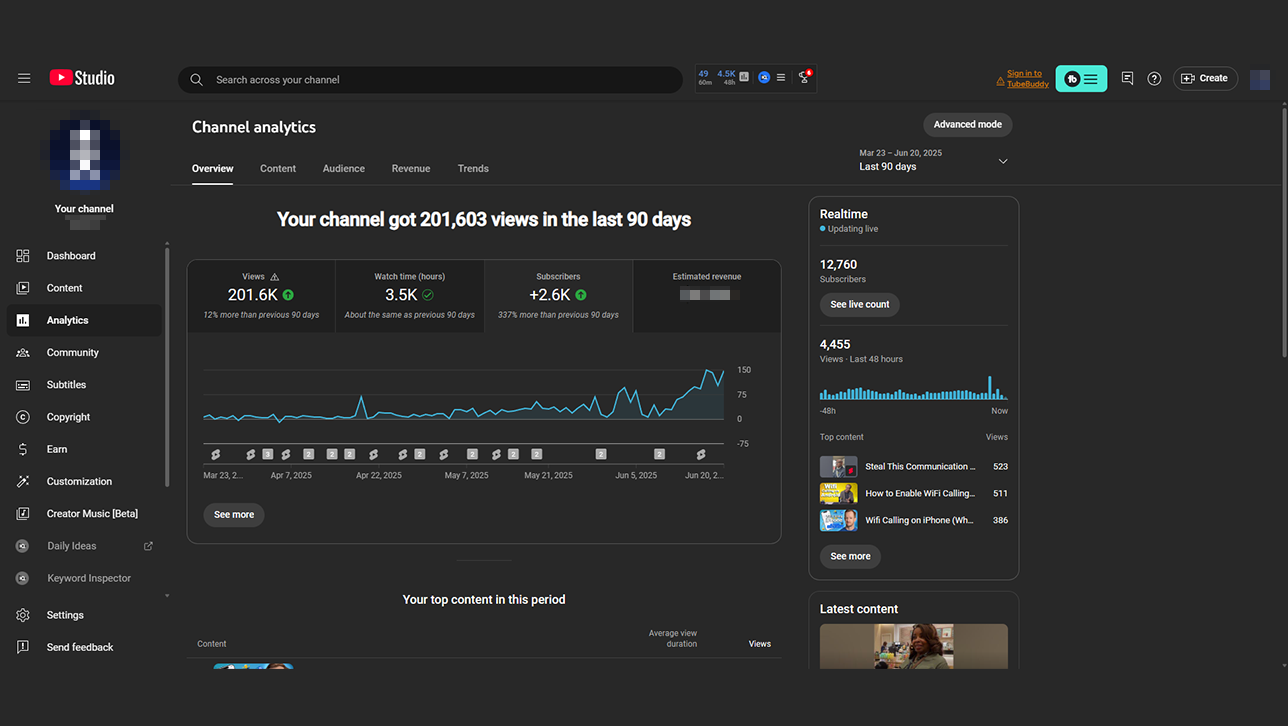Click the See live count button
The image size is (1288, 726).
(x=860, y=305)
